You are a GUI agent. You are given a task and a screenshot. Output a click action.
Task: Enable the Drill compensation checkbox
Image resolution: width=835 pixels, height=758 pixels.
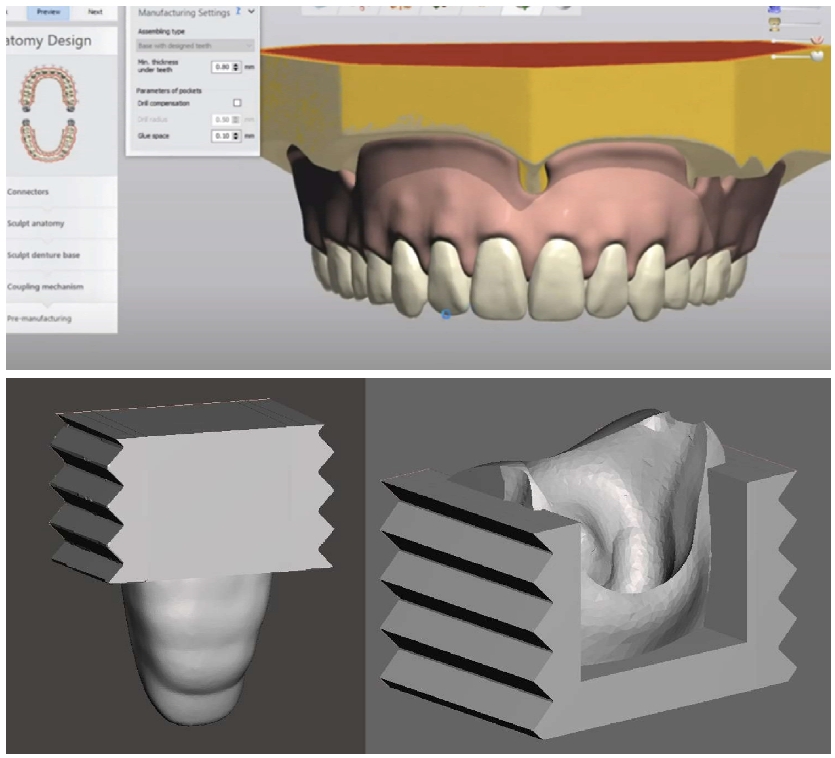click(237, 103)
